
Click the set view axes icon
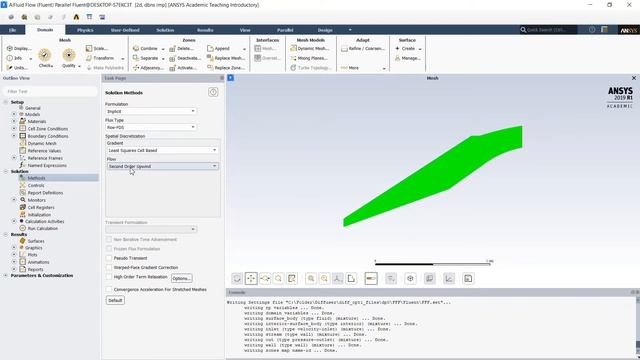tap(338, 278)
